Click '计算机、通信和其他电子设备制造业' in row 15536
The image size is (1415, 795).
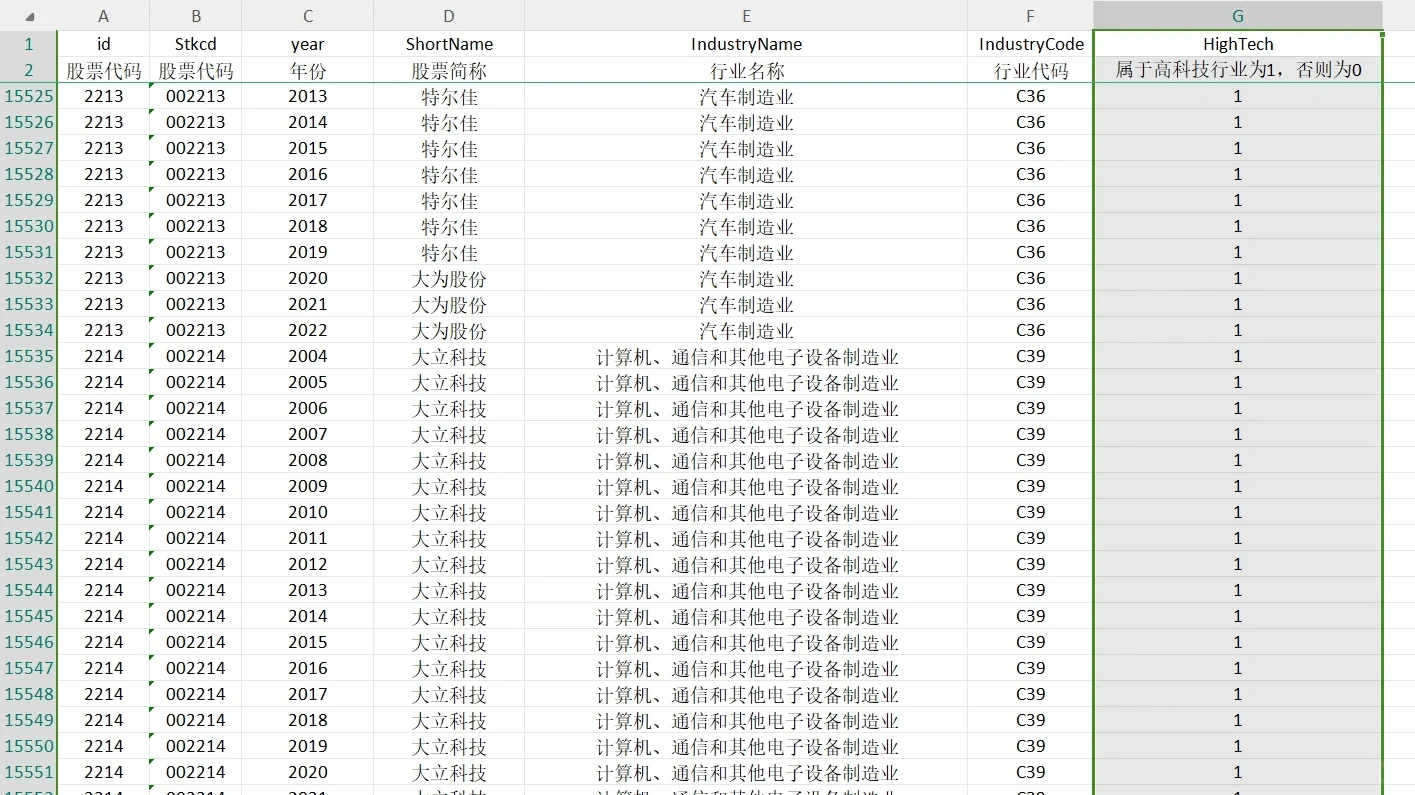[x=746, y=382]
